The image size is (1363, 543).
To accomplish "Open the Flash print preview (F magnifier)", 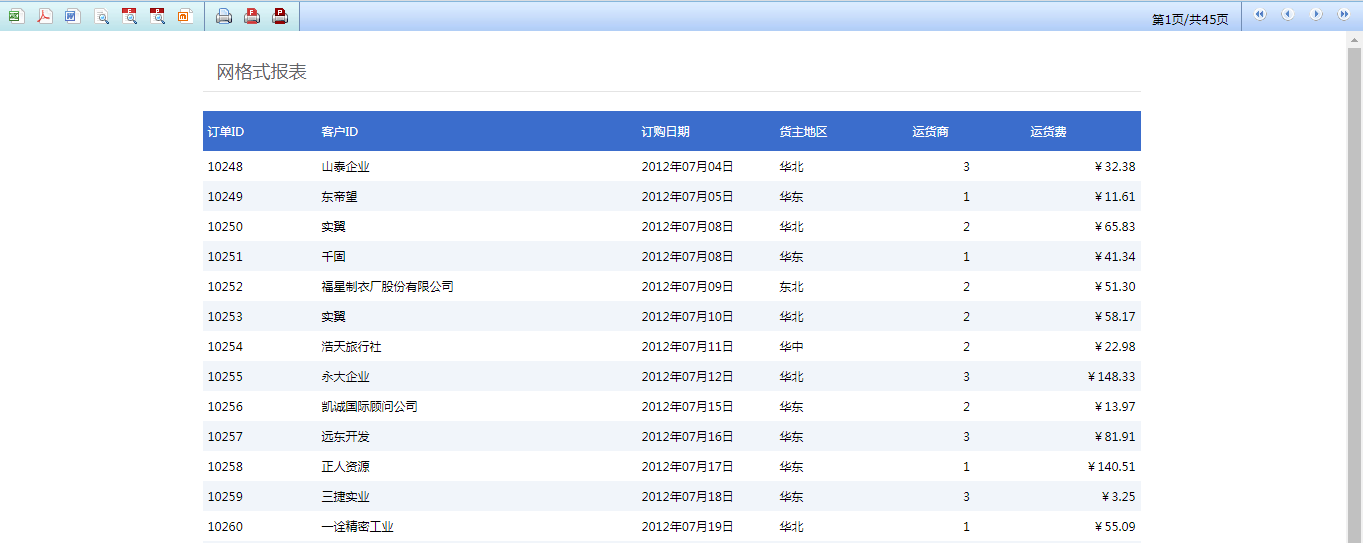I will [129, 16].
